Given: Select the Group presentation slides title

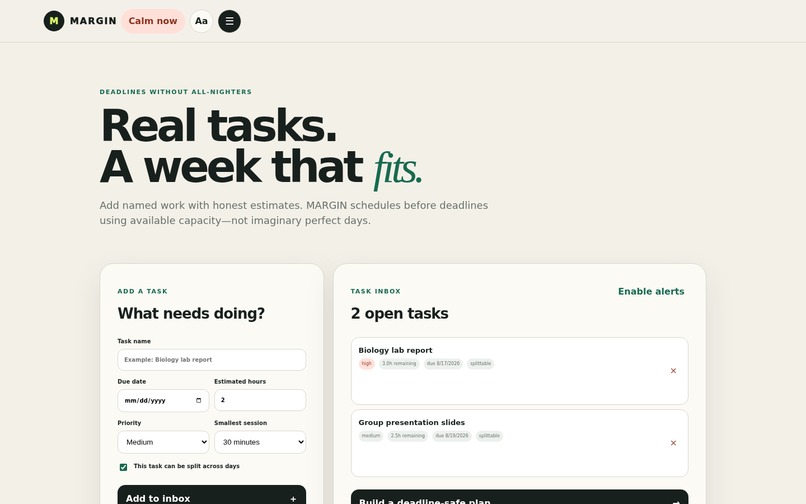Looking at the screenshot, I should click(x=411, y=422).
